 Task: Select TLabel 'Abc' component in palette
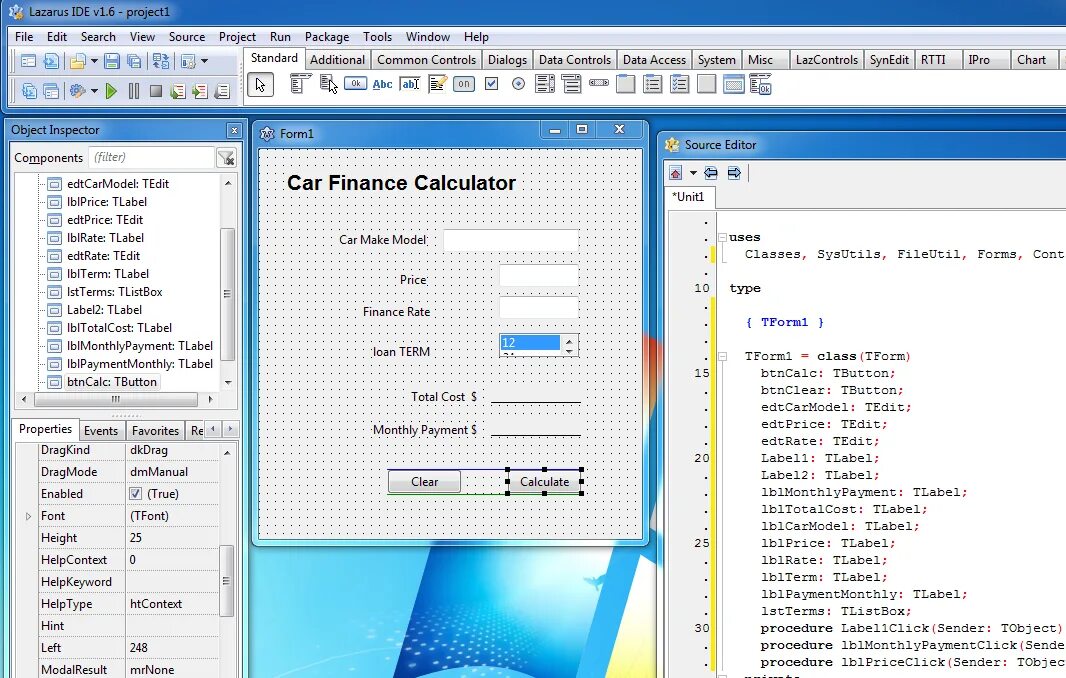(x=382, y=84)
